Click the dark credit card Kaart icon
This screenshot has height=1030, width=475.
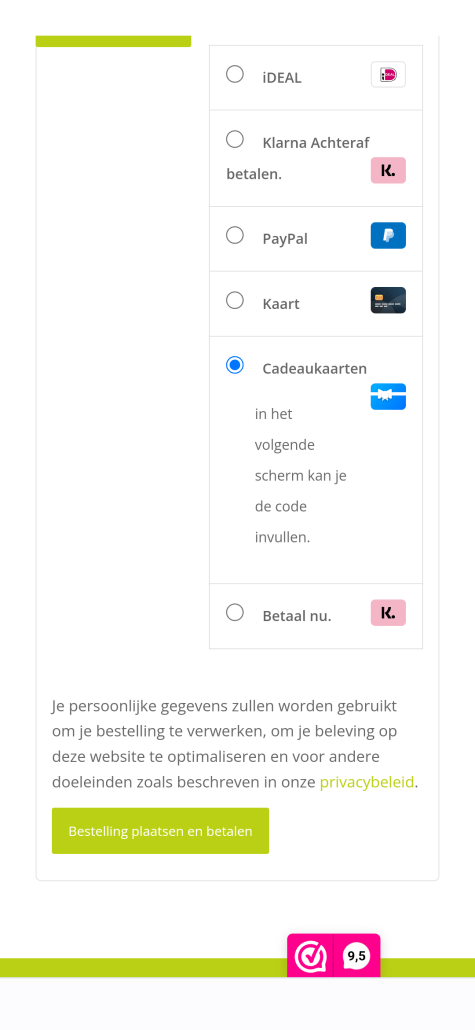point(388,300)
